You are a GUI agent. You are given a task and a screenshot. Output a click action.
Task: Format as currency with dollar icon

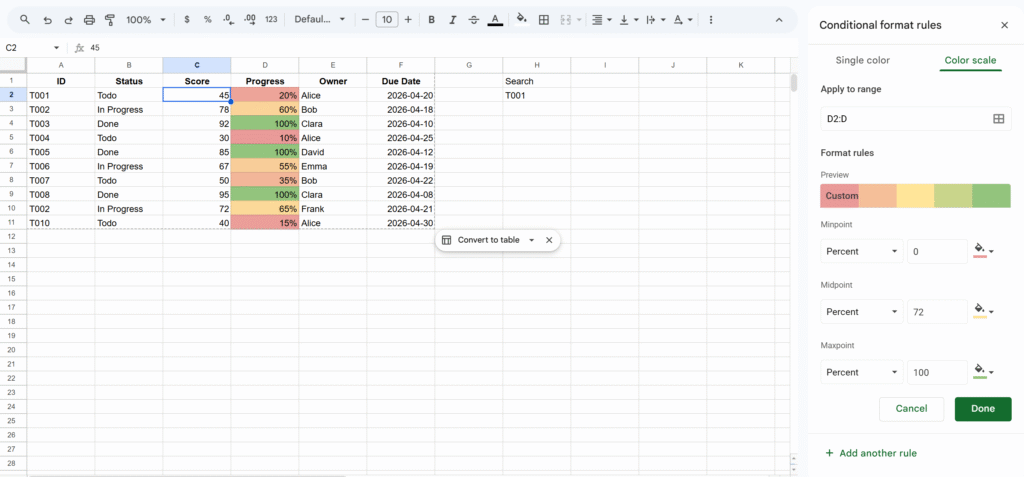pos(187,20)
